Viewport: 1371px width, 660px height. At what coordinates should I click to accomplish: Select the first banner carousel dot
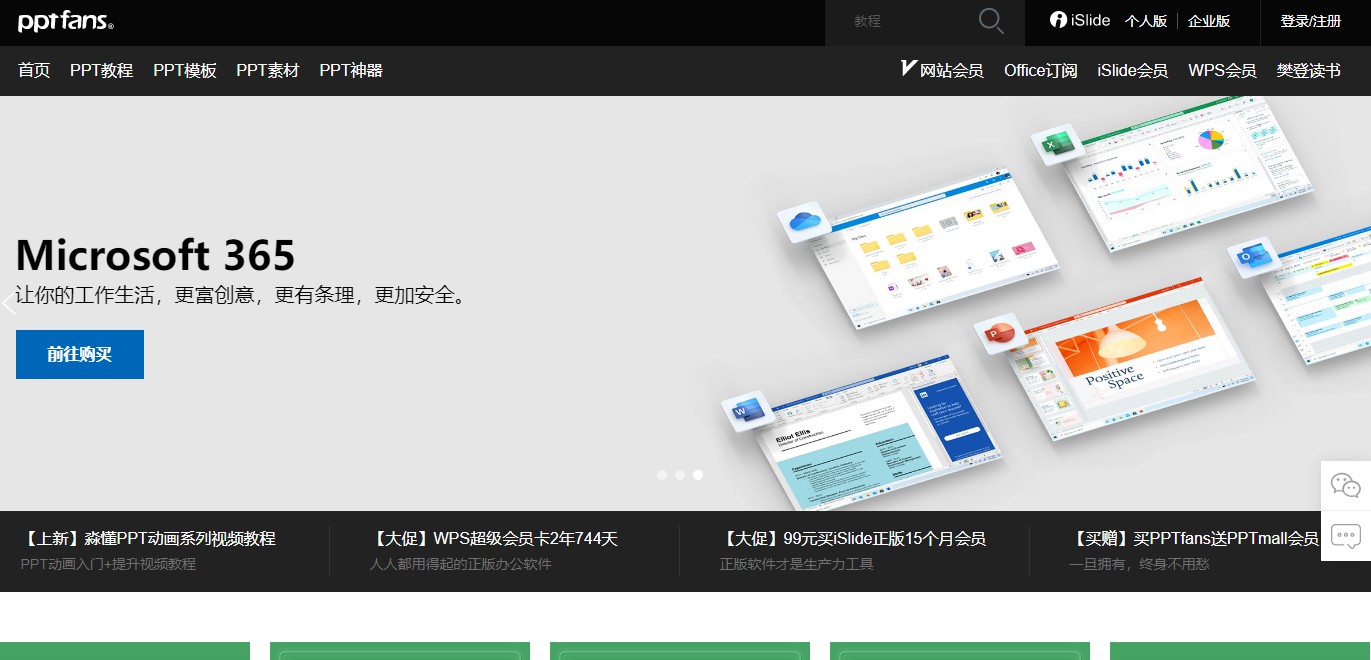[x=662, y=475]
